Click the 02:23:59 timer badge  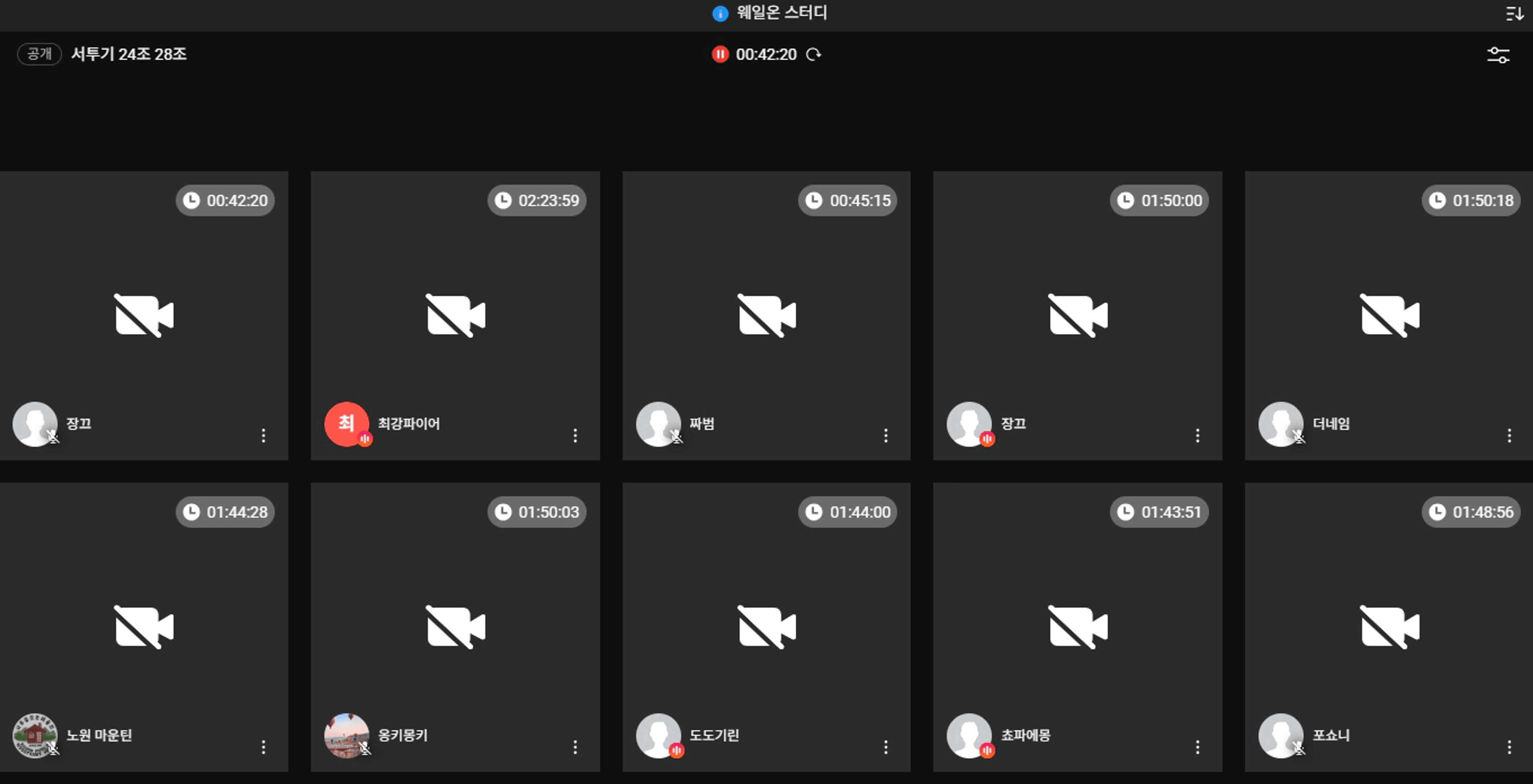point(537,200)
